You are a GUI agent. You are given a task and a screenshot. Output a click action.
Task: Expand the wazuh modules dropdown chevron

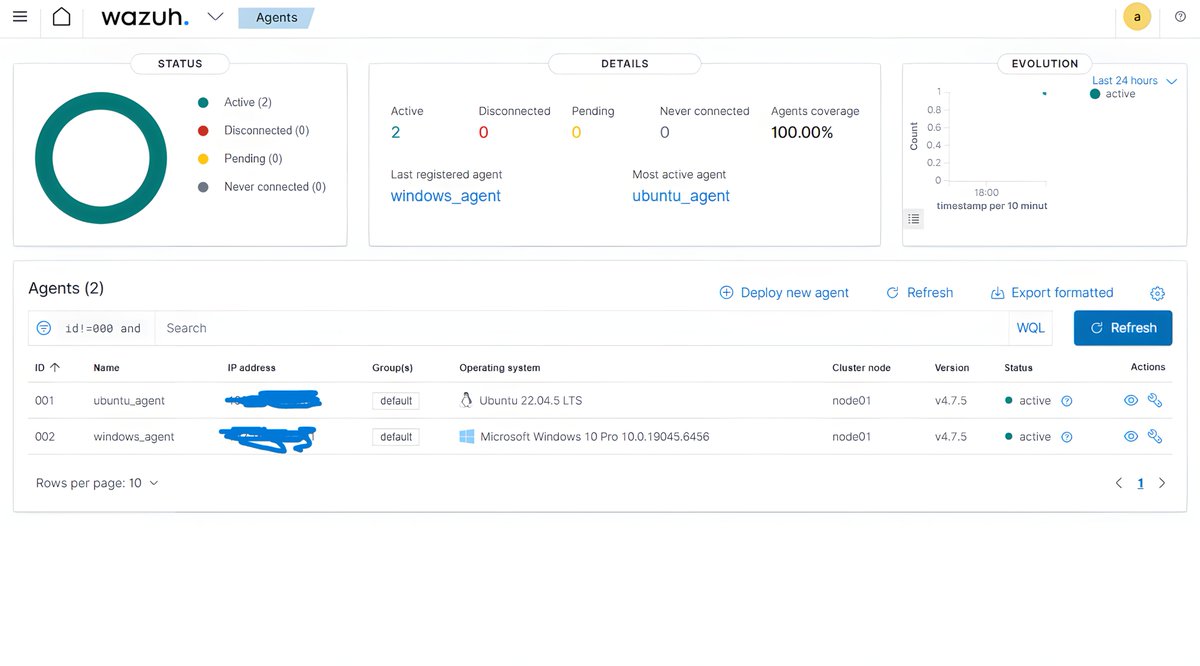coord(215,17)
